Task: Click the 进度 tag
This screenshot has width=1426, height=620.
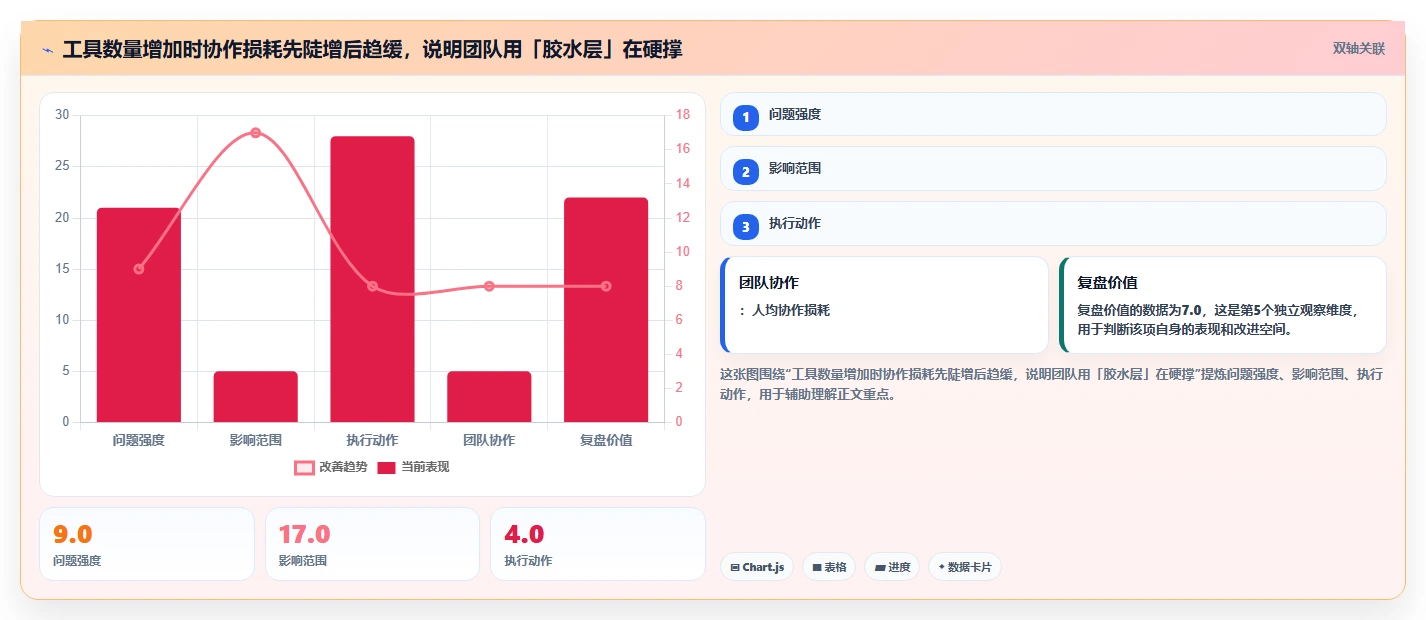Action: 892,567
